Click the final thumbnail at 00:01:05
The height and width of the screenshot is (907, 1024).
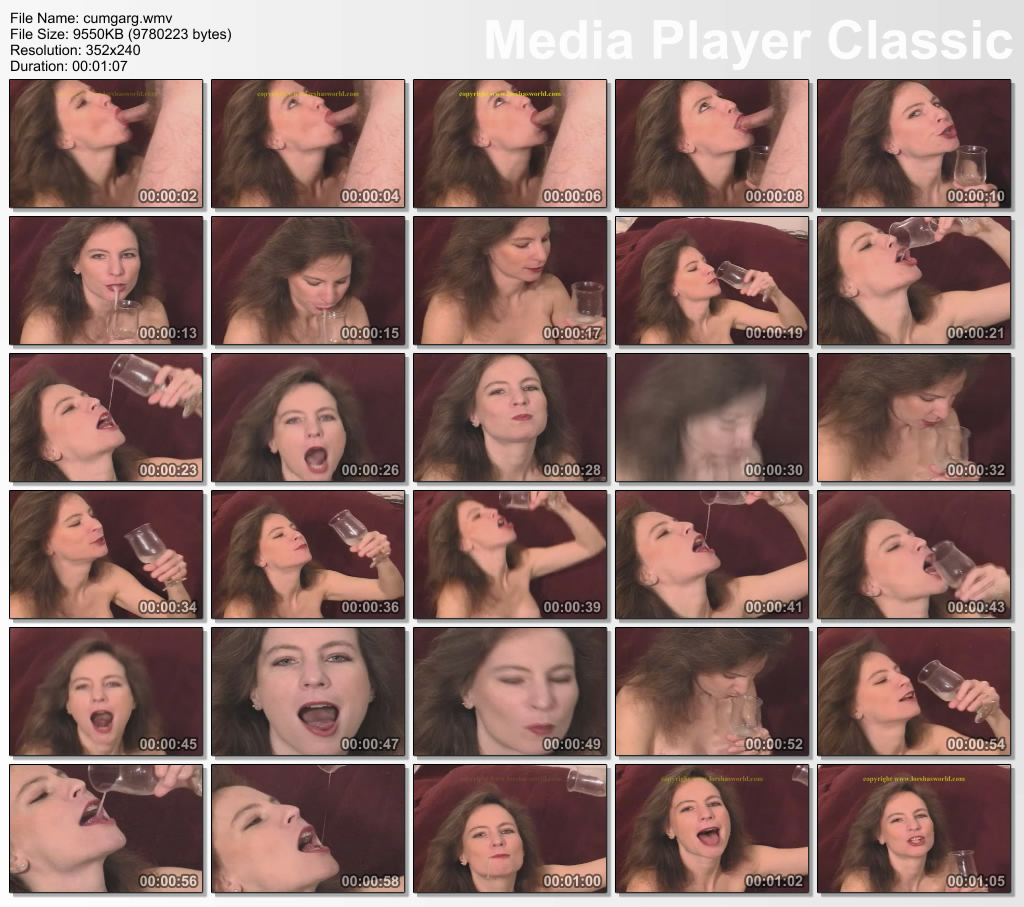click(x=914, y=829)
